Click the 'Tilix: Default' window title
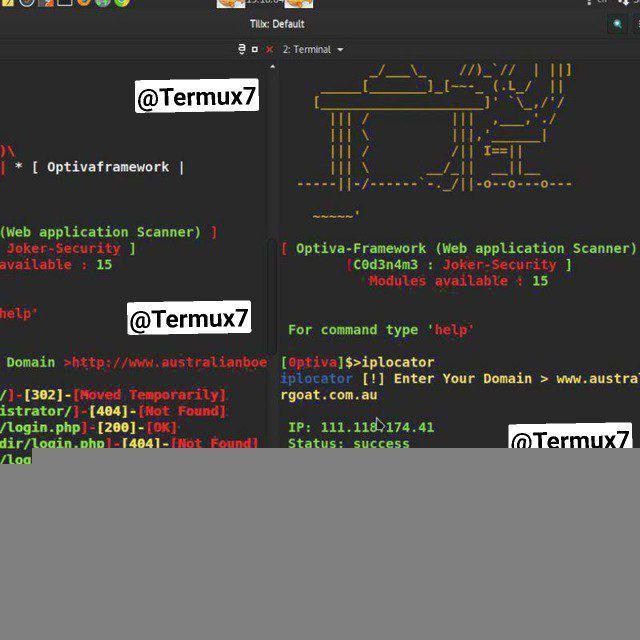This screenshot has width=640, height=640. [277, 24]
